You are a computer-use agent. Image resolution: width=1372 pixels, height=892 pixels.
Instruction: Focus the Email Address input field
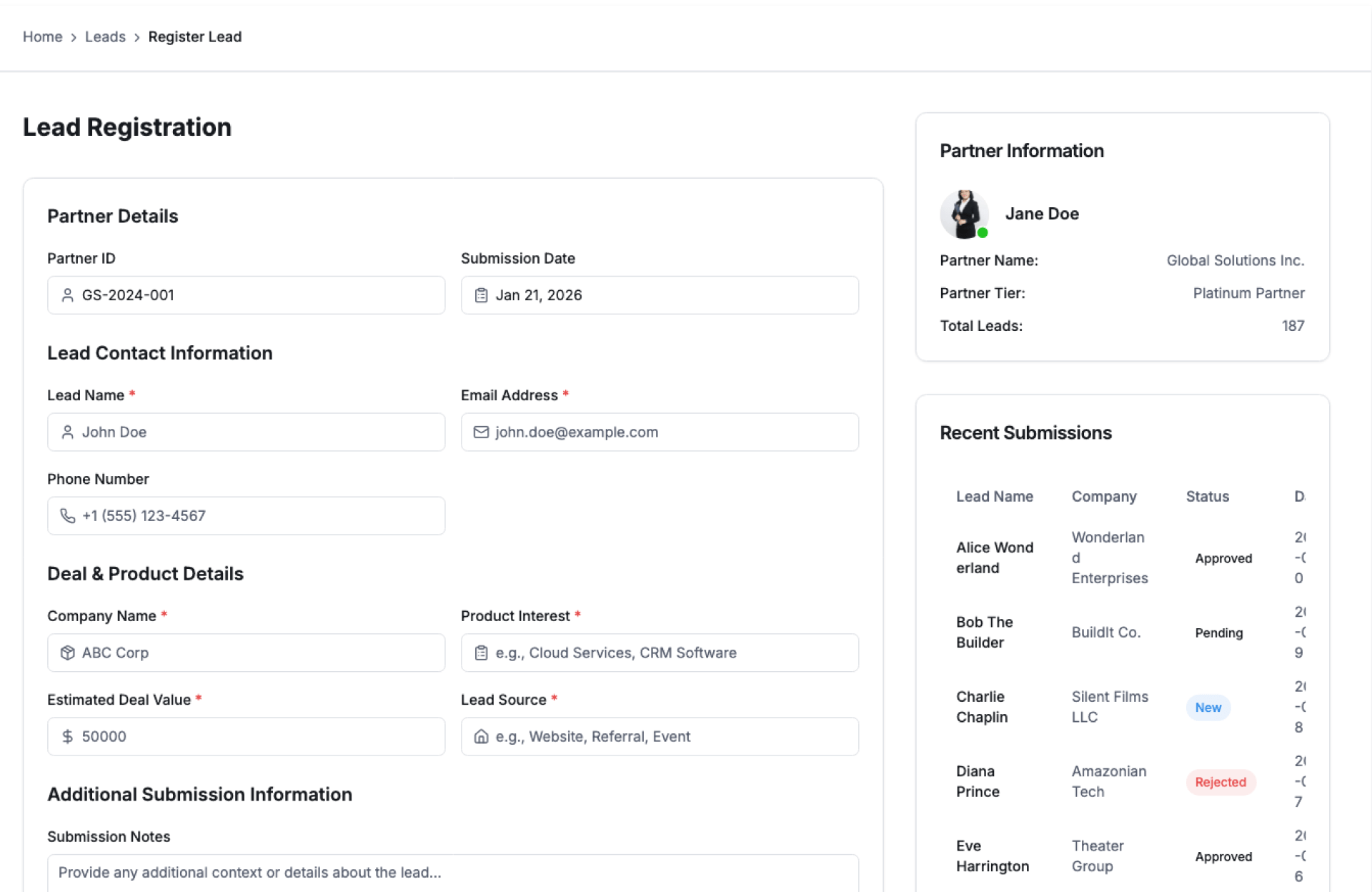click(x=672, y=432)
